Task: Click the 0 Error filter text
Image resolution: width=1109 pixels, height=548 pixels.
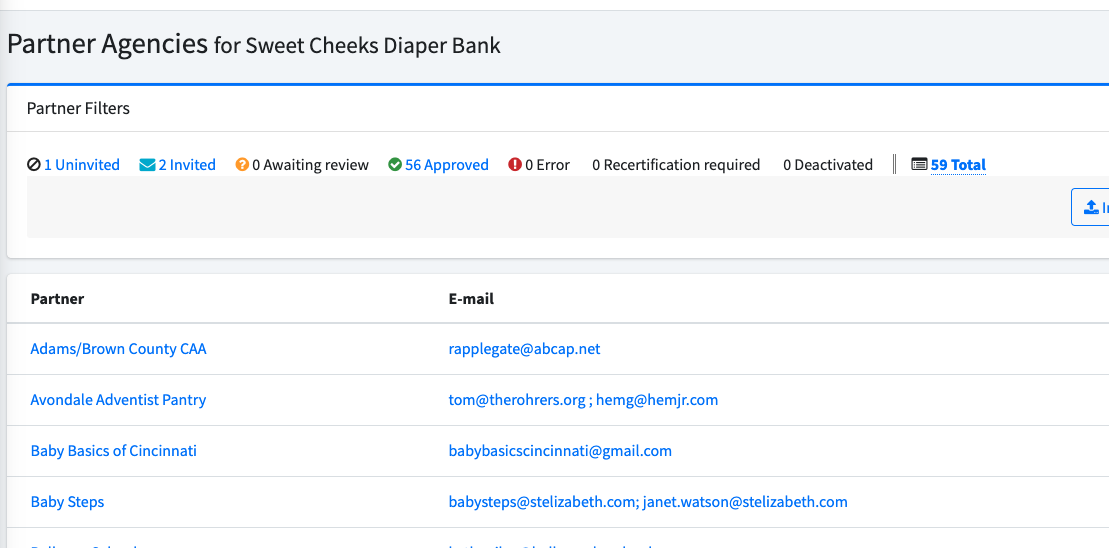Action: coord(547,165)
